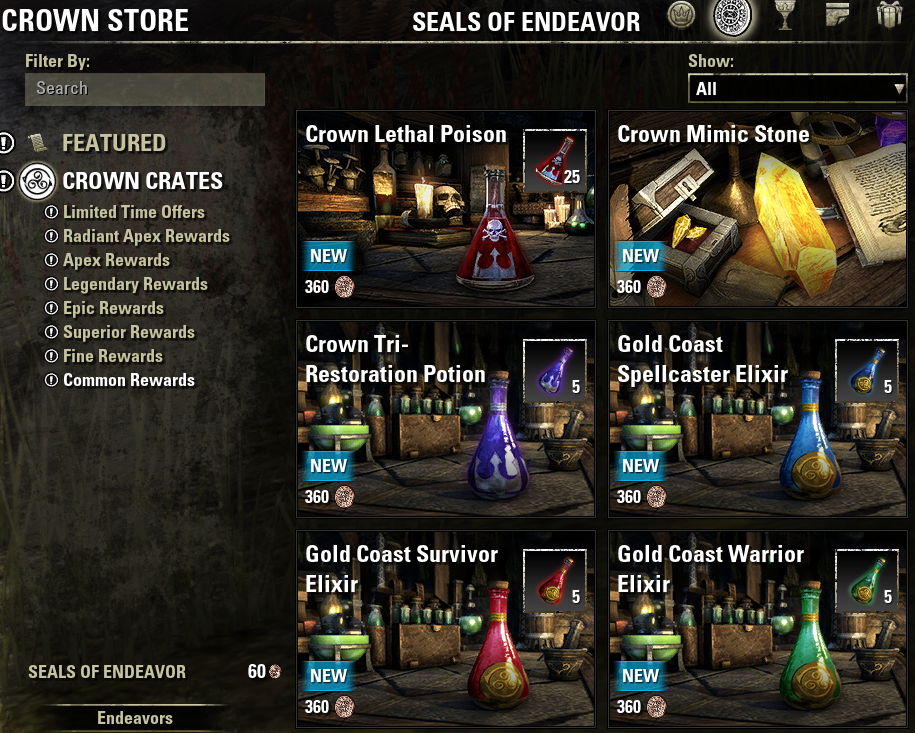Select the Seals of Endeavor tab icon
915x733 pixels.
coord(732,16)
